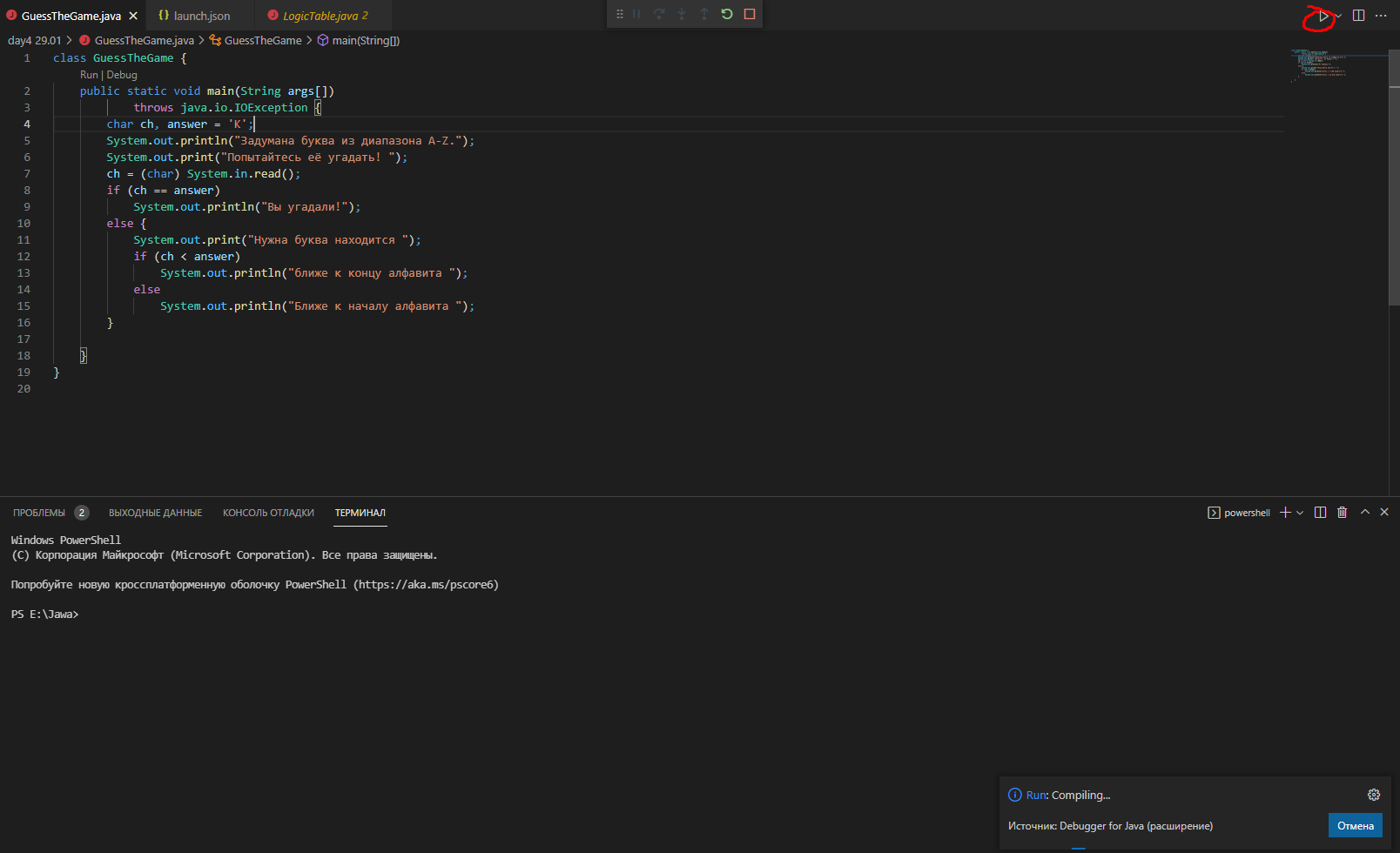Select GuessTheGame.java in the breadcrumb
Screen dimensions: 1400x853
[144, 40]
